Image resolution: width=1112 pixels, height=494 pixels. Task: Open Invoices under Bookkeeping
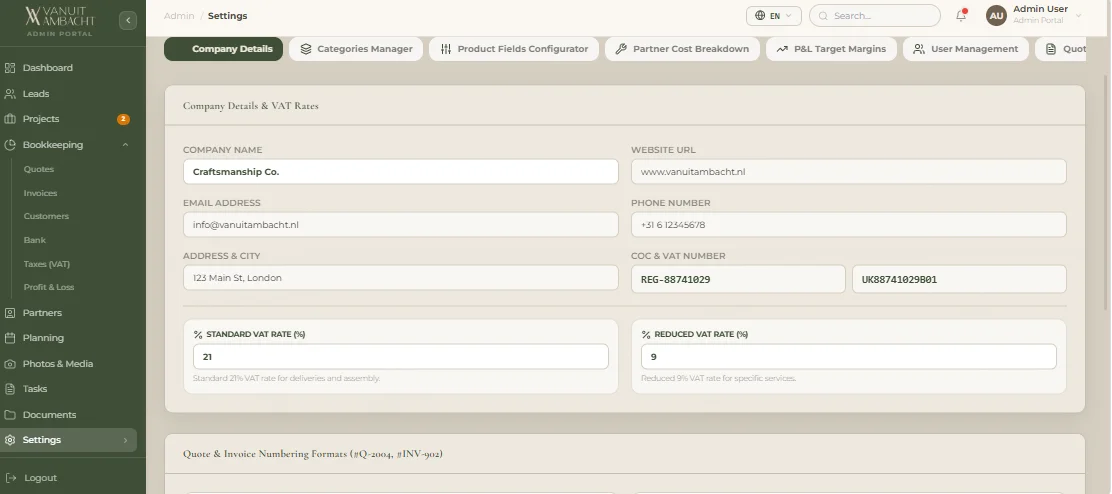(x=40, y=193)
